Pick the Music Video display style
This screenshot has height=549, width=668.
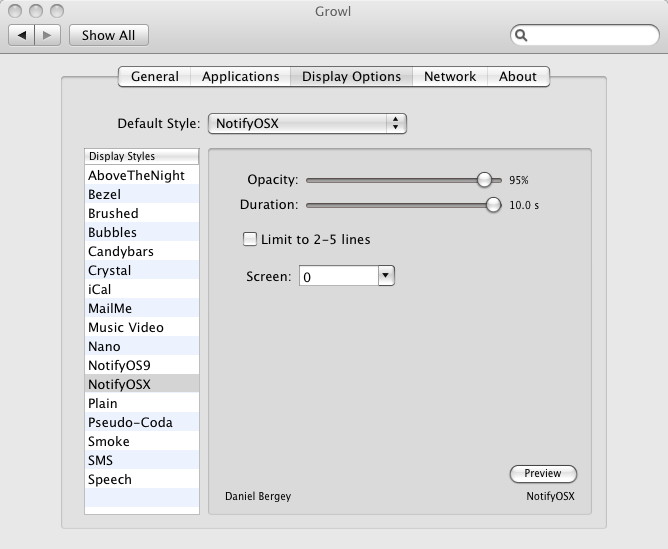142,327
